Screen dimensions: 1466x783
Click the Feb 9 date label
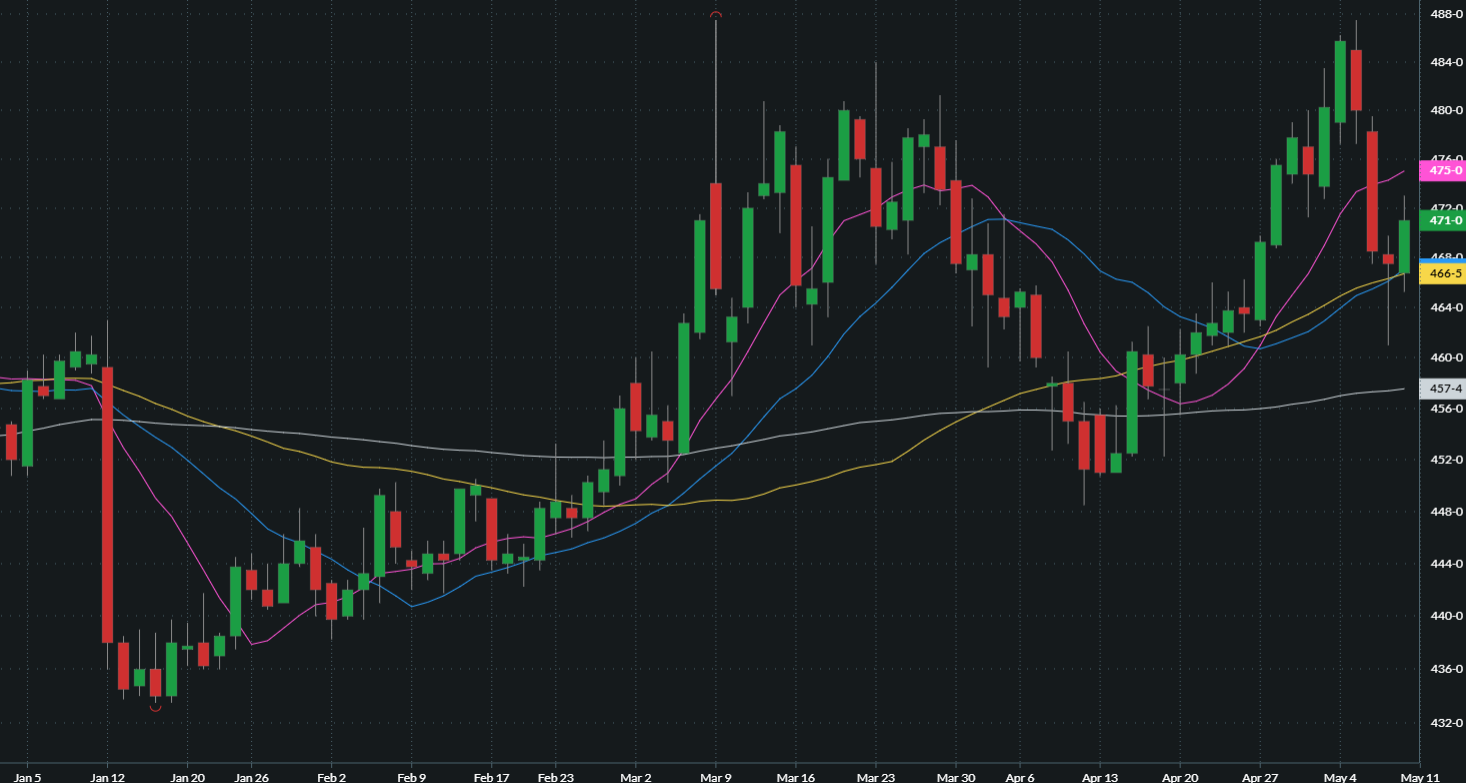411,777
